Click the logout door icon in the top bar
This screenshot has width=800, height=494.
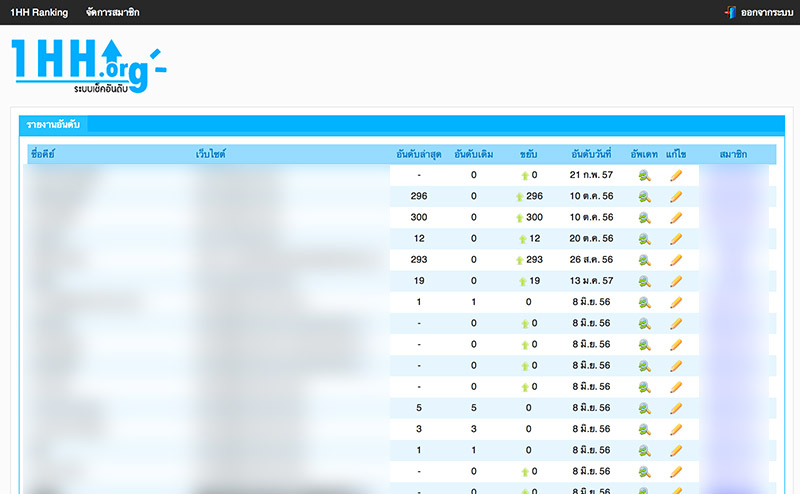731,12
